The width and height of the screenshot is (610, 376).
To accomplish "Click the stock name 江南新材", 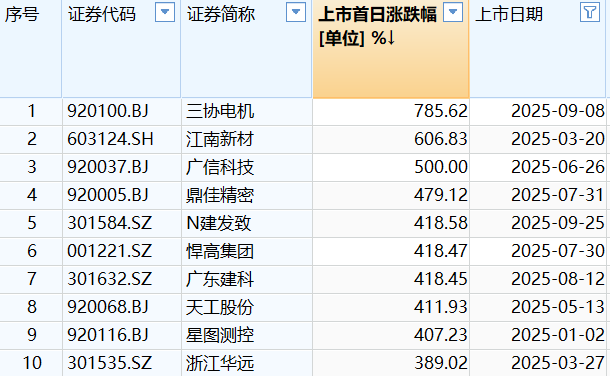I will click(220, 139).
